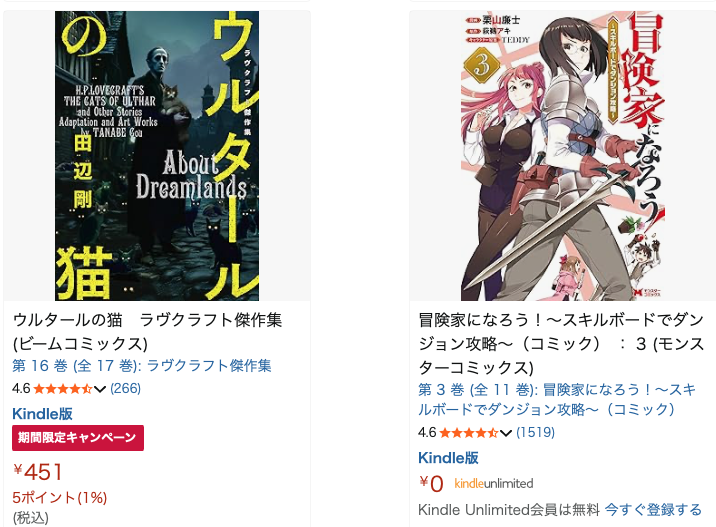Open the ウルタールの猫 book cover image
Viewport: 716px width, 527px height.
click(x=157, y=156)
